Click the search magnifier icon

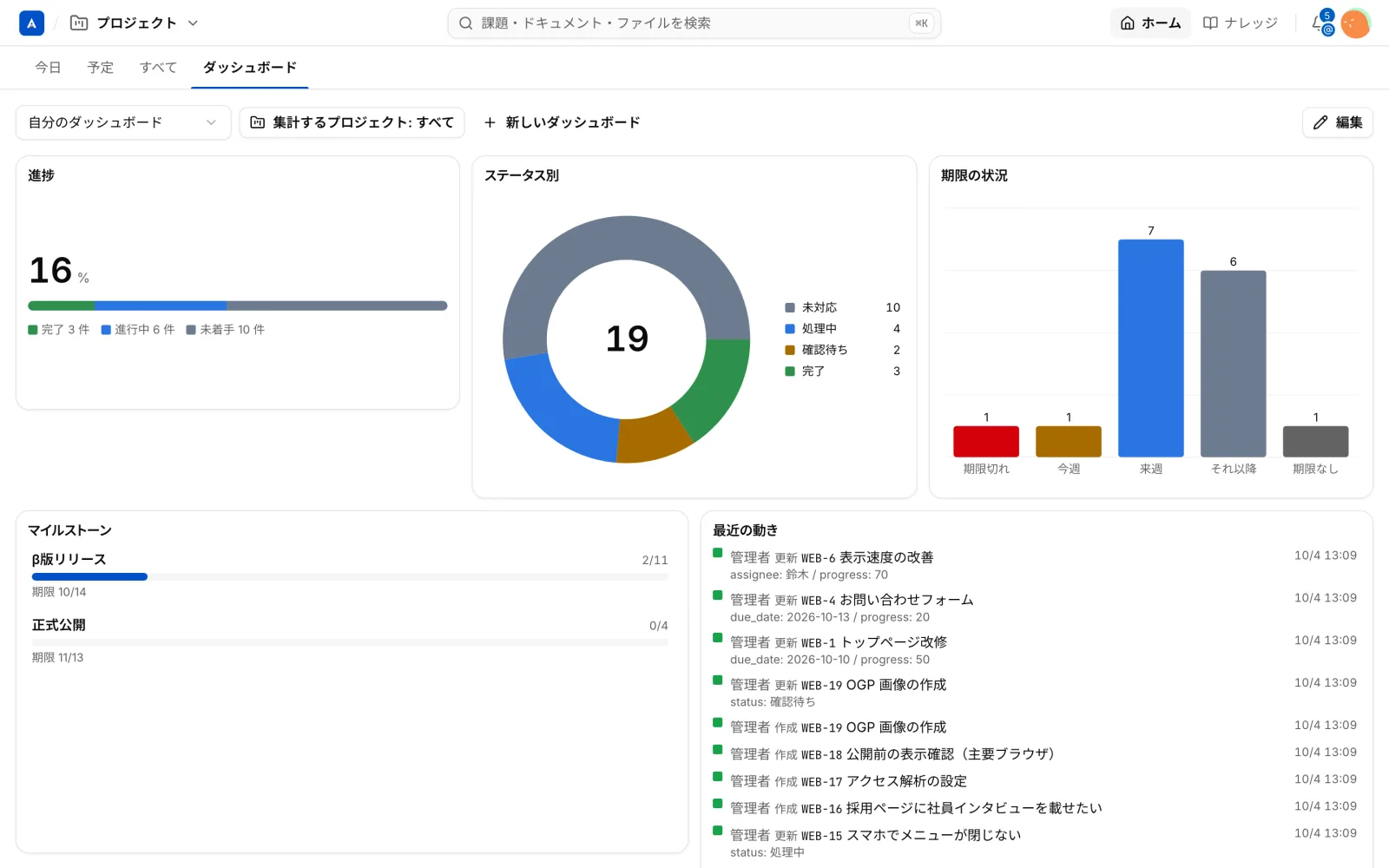466,23
